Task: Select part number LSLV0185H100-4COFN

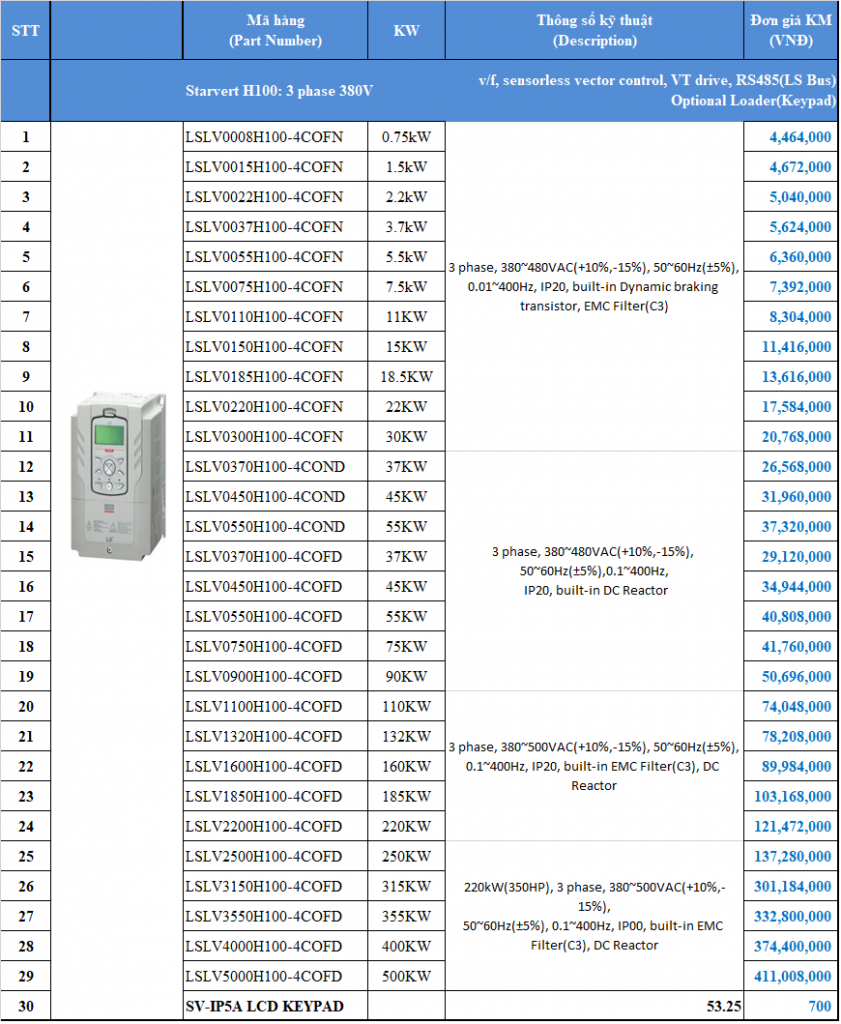Action: point(264,377)
